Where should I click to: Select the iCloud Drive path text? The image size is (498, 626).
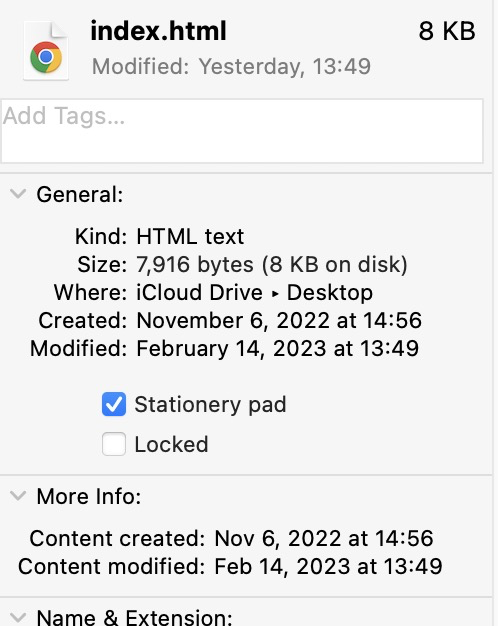pyautogui.click(x=199, y=292)
